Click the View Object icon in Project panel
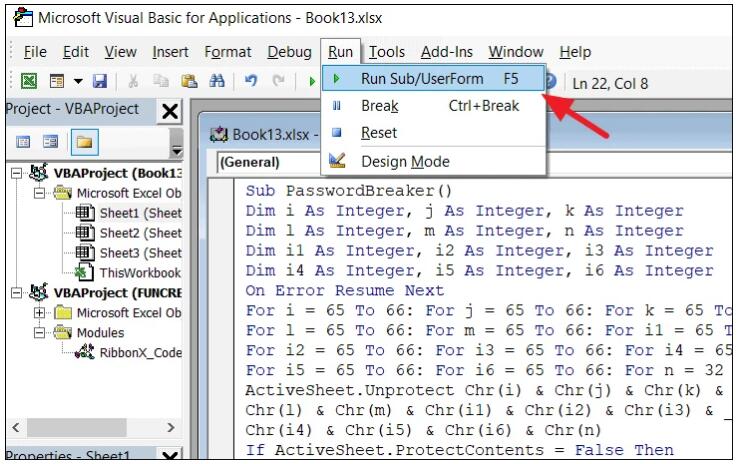 50,142
